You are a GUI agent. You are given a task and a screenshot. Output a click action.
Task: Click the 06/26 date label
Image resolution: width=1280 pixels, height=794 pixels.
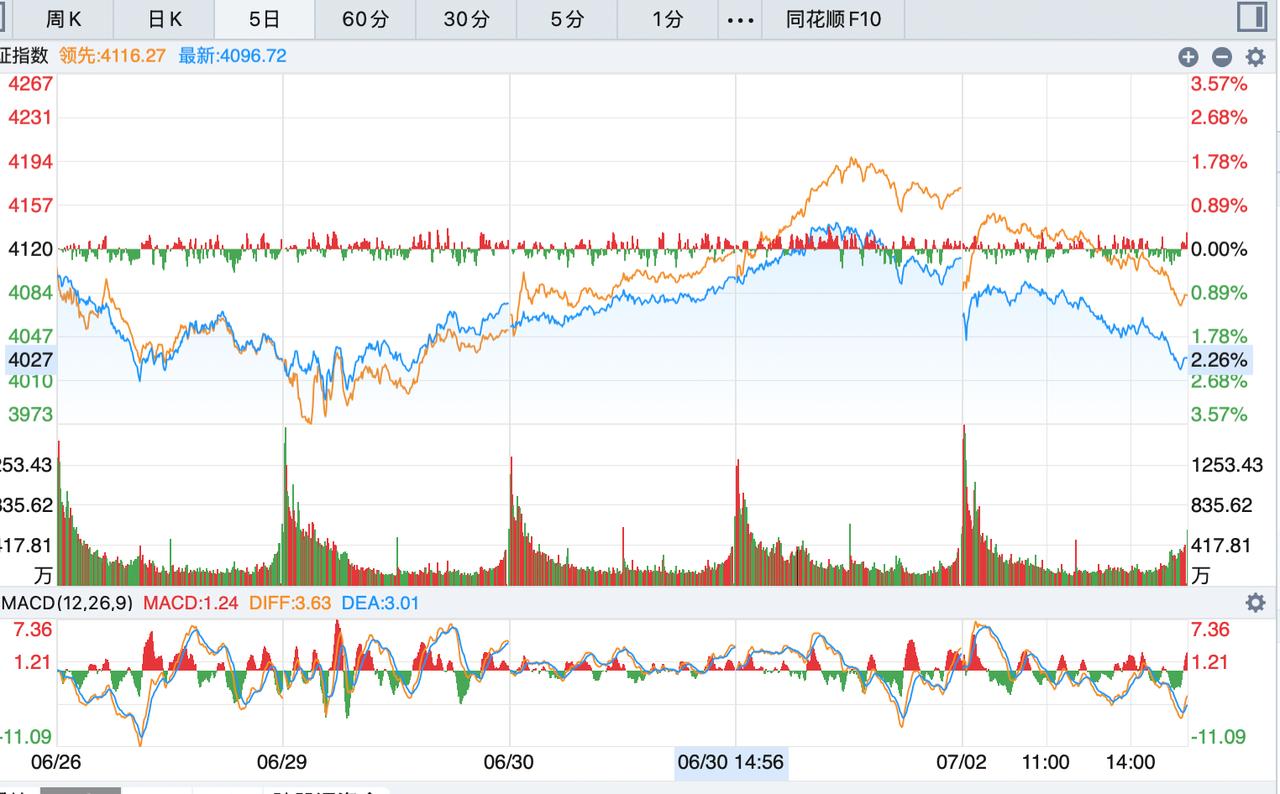click(x=56, y=762)
